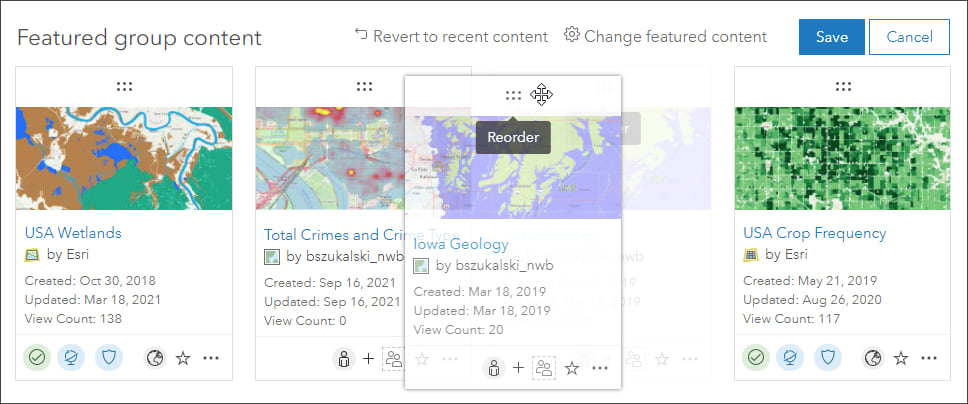
Task: Click the shield badge on USA Wetlands card
Action: [x=108, y=357]
